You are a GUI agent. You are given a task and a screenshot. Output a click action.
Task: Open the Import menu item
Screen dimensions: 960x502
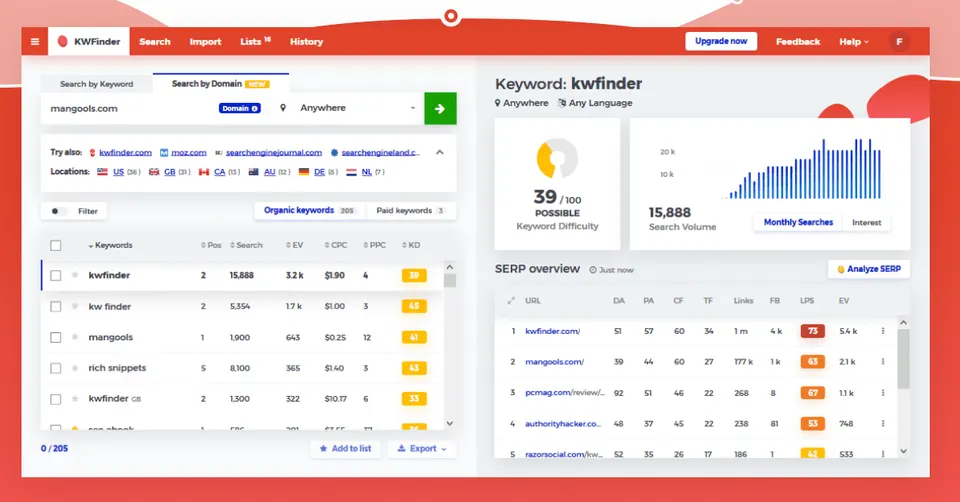click(x=205, y=42)
